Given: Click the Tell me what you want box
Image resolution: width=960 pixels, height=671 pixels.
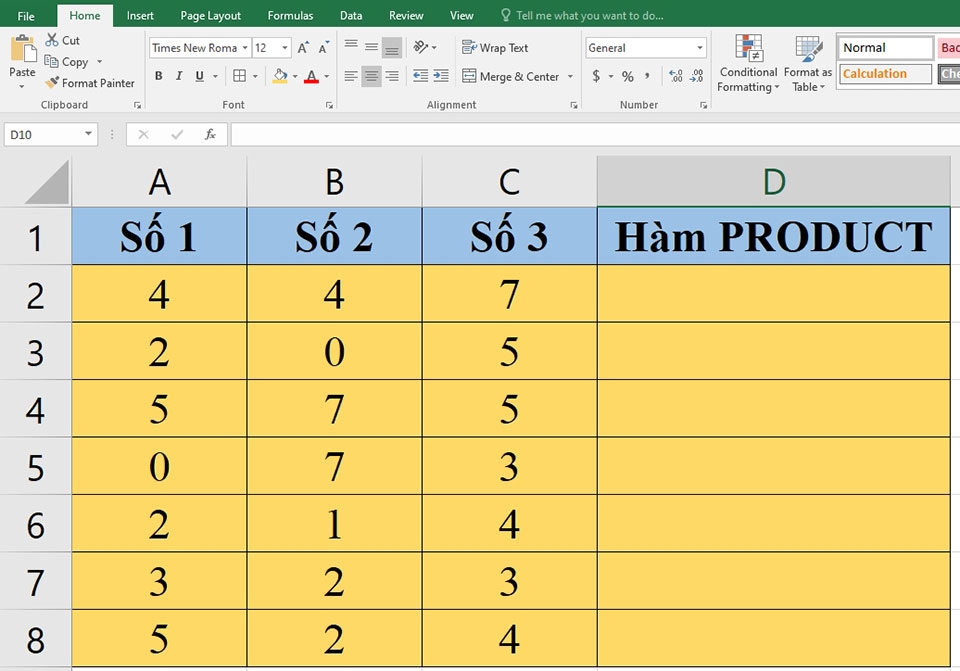Looking at the screenshot, I should tap(583, 15).
